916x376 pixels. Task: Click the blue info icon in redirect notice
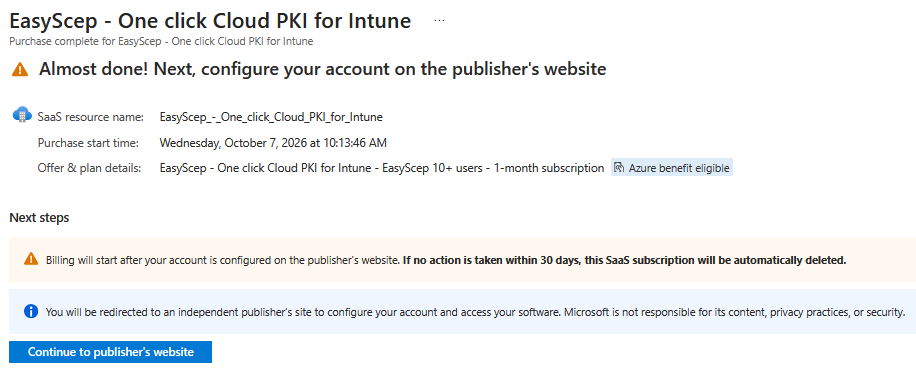tap(31, 312)
